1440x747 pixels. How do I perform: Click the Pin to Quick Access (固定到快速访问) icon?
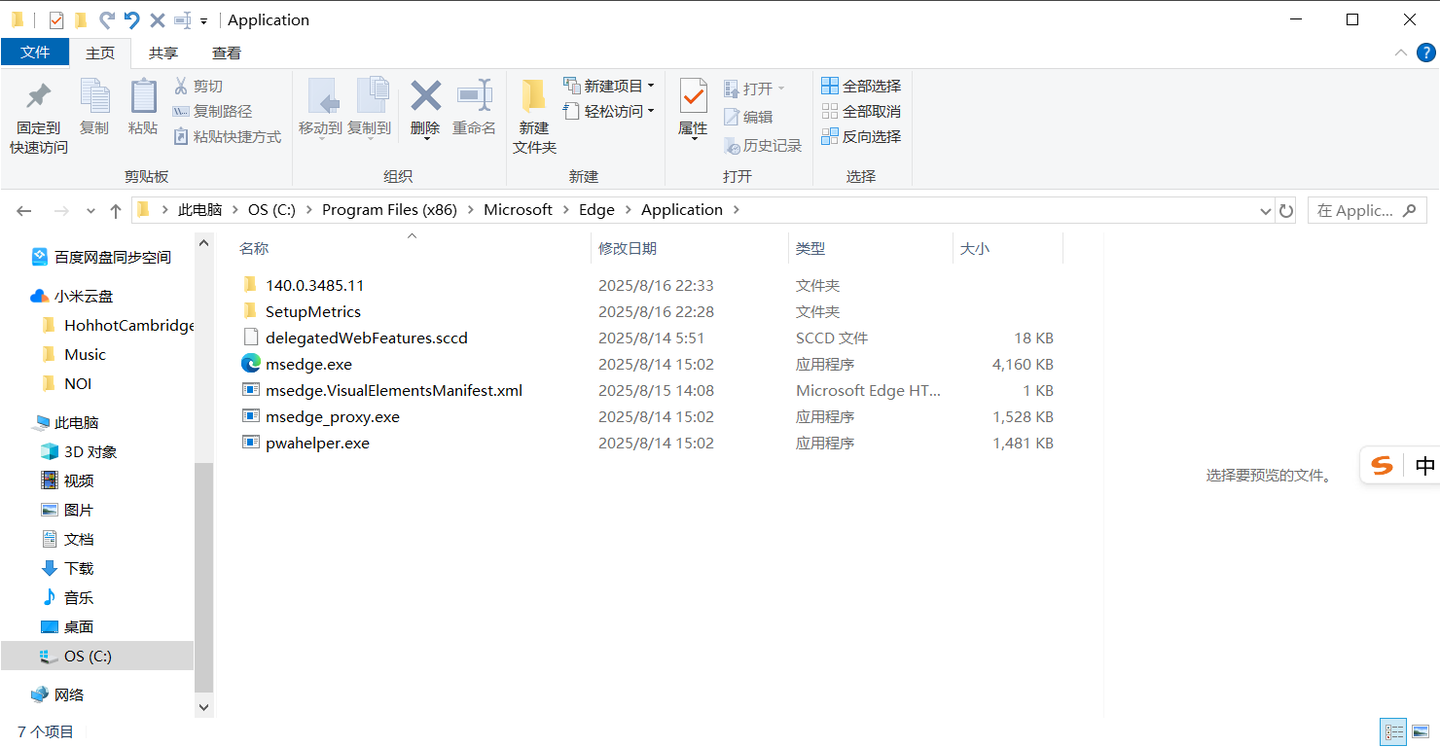38,97
